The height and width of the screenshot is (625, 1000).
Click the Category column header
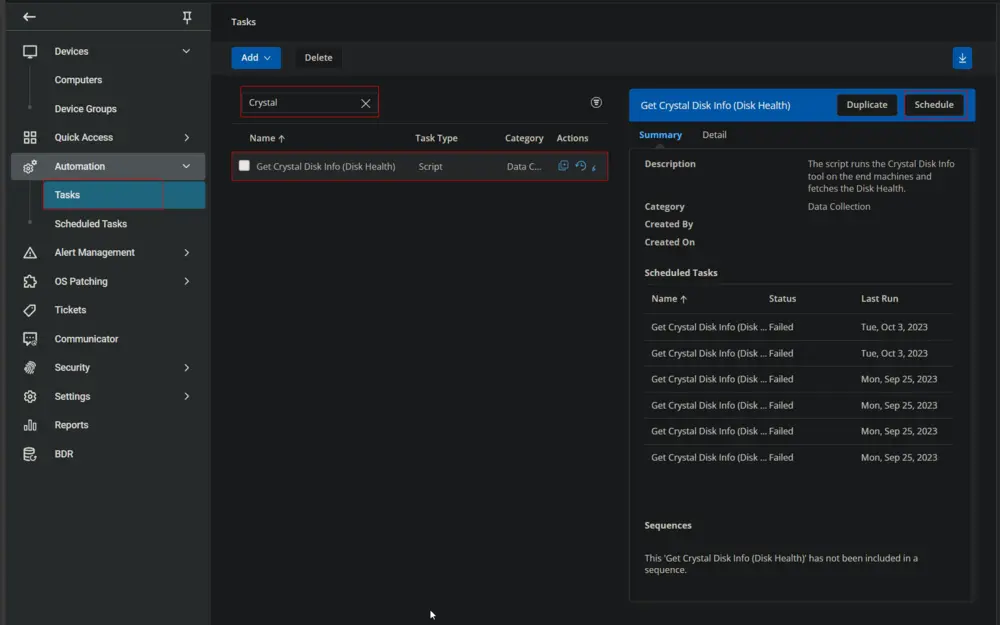coord(524,138)
